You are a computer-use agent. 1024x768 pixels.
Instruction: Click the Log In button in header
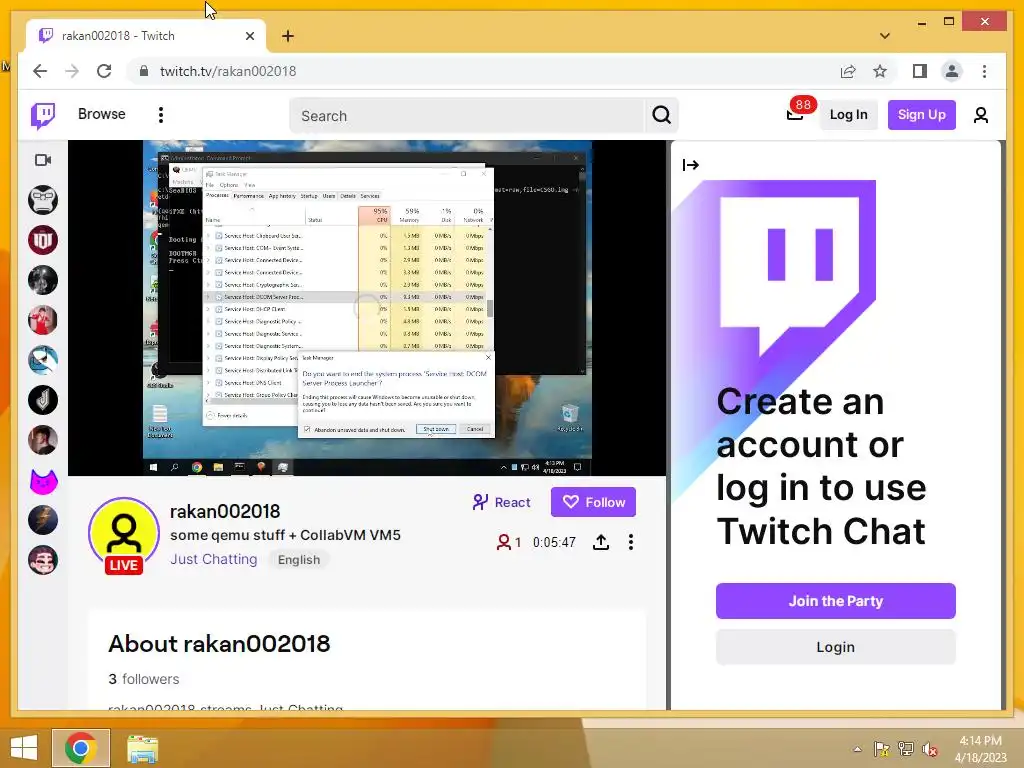pos(848,115)
